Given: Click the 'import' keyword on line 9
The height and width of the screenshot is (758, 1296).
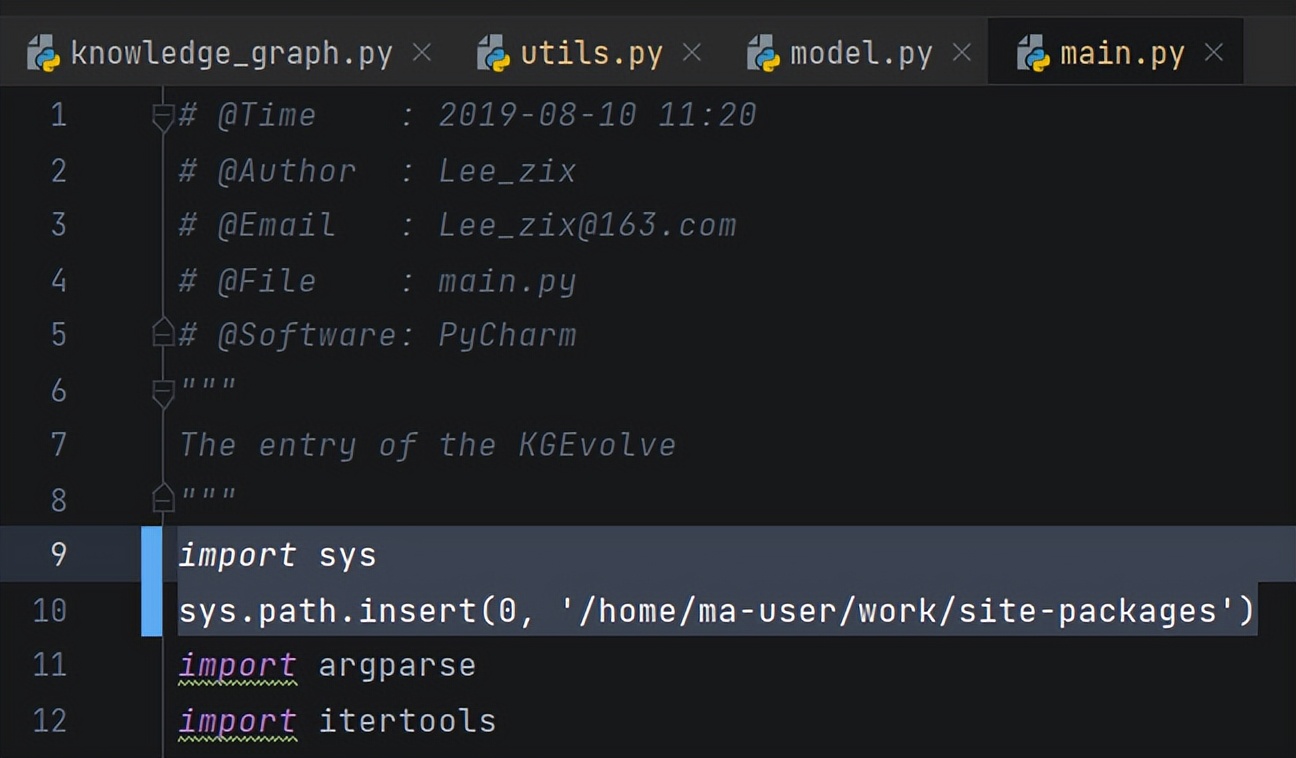Looking at the screenshot, I should click(x=237, y=555).
